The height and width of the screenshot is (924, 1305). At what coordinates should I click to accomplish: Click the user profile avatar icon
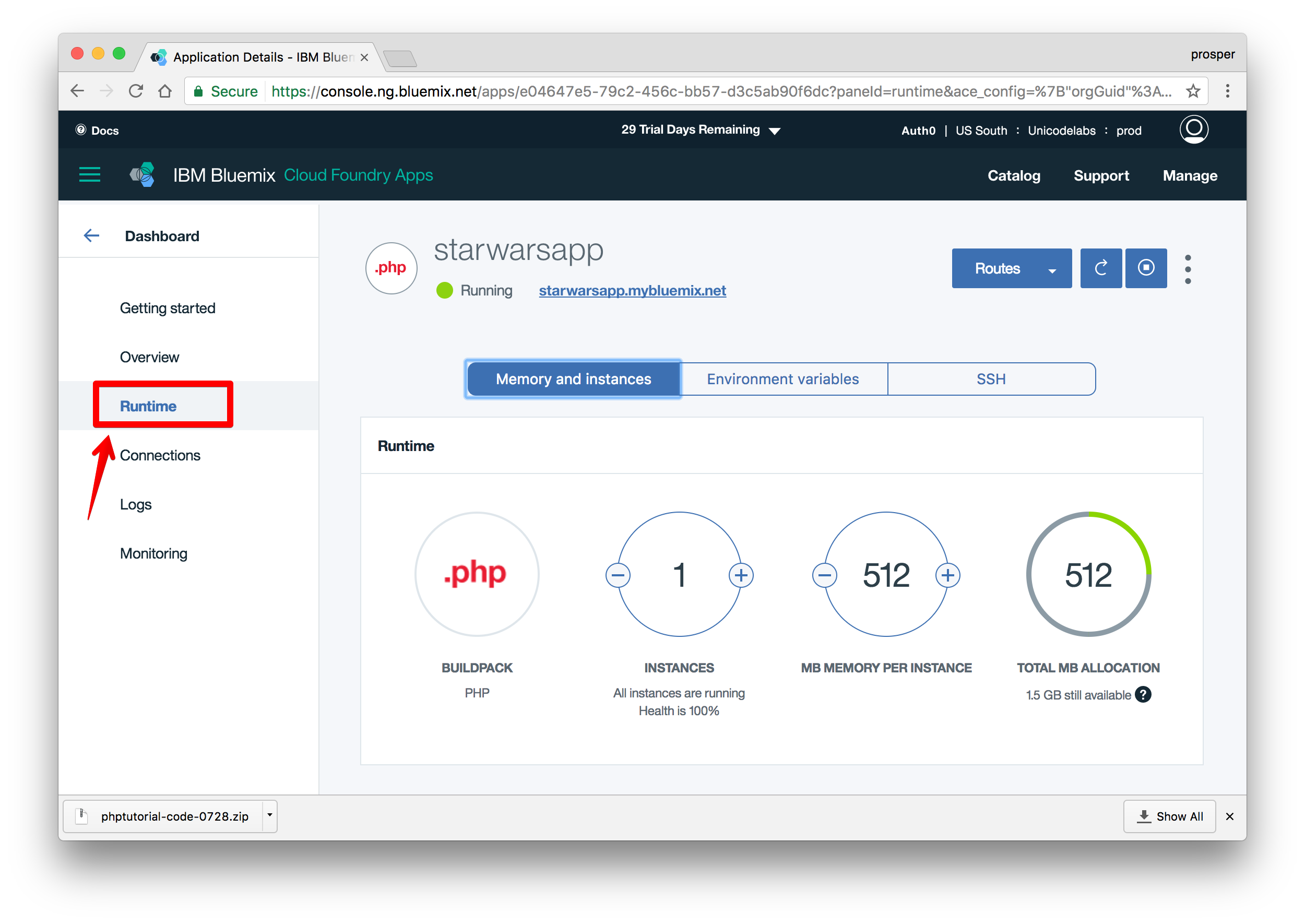click(x=1193, y=129)
